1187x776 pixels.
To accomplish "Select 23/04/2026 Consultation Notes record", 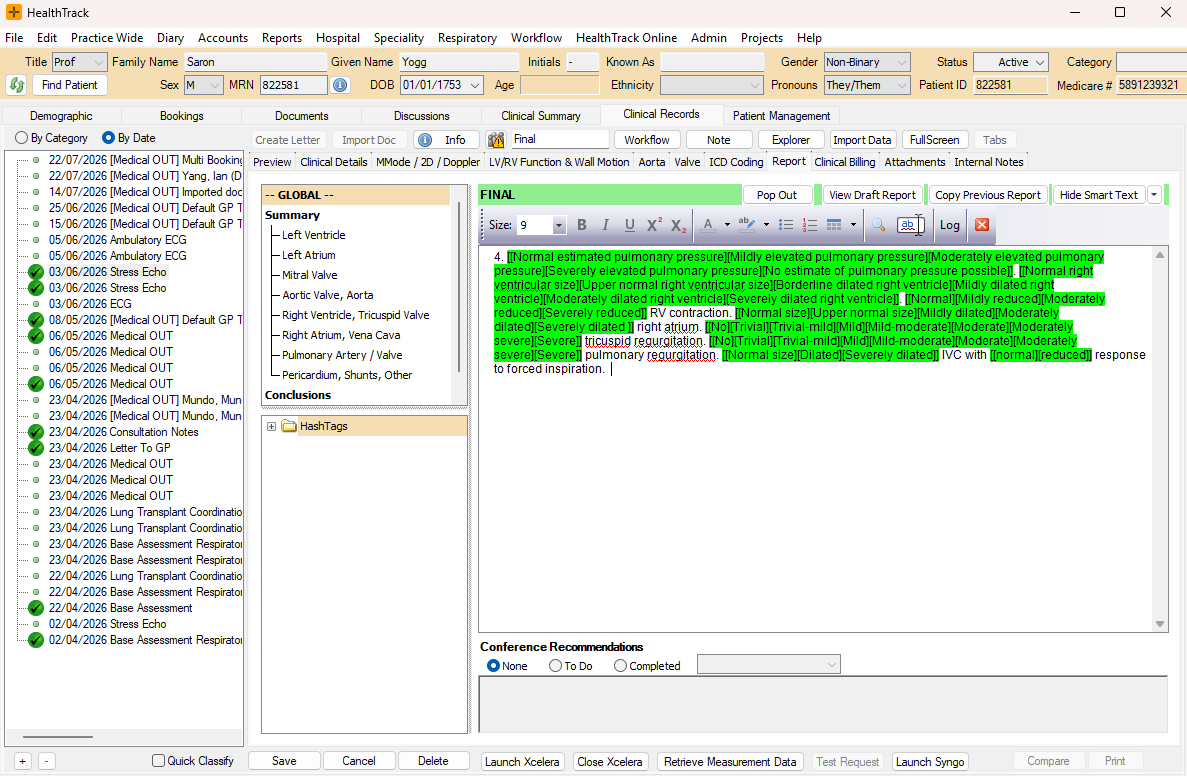I will point(123,432).
